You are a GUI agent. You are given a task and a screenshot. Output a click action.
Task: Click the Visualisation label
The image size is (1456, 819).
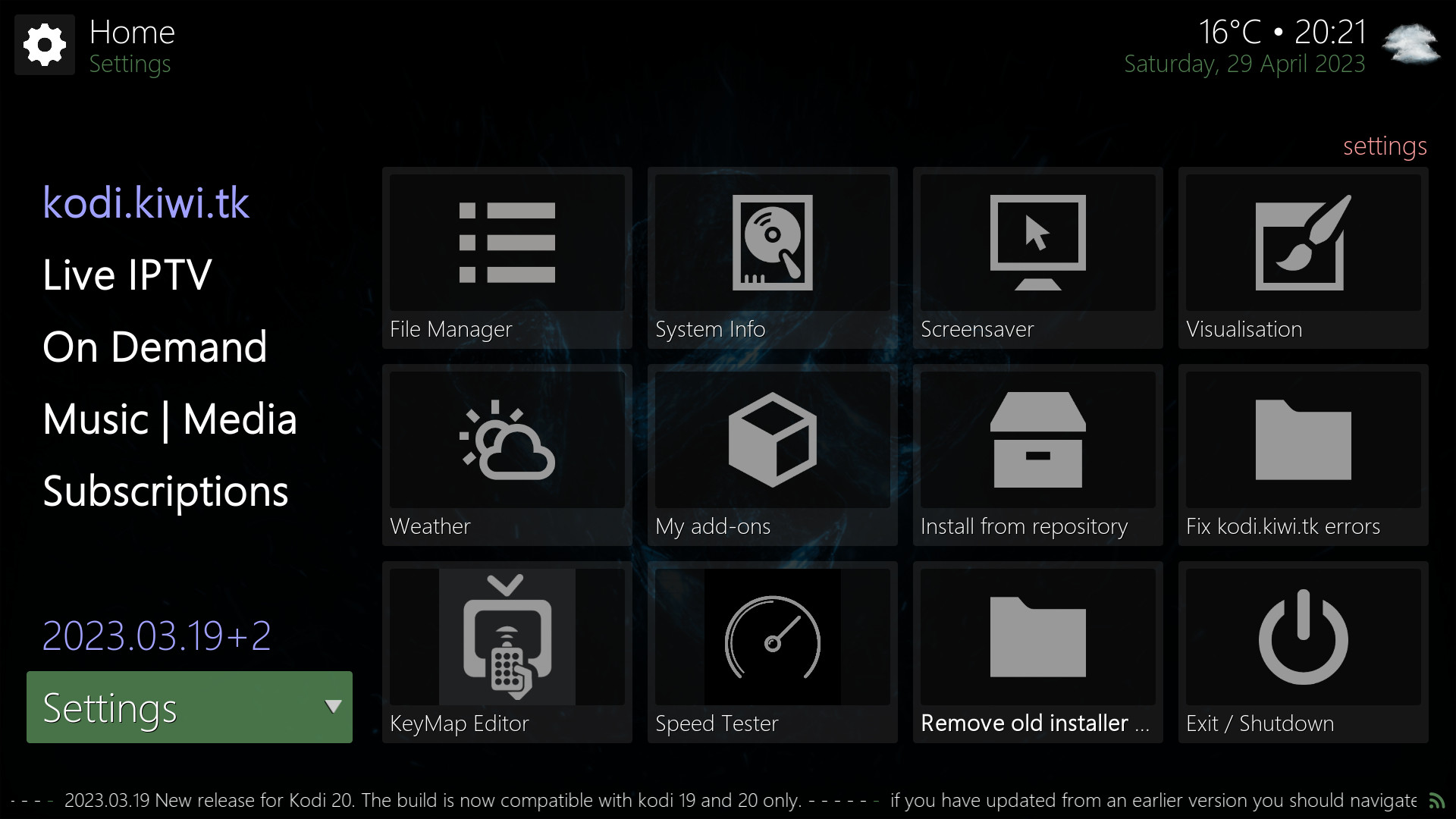[x=1244, y=329]
